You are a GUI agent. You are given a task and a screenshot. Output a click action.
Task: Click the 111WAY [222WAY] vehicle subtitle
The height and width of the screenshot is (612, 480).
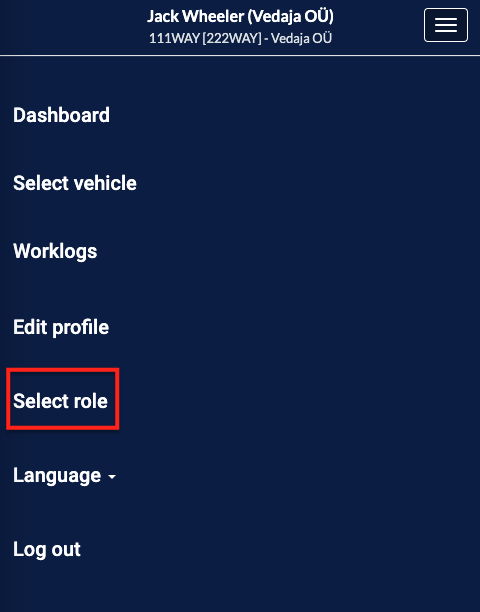[240, 38]
